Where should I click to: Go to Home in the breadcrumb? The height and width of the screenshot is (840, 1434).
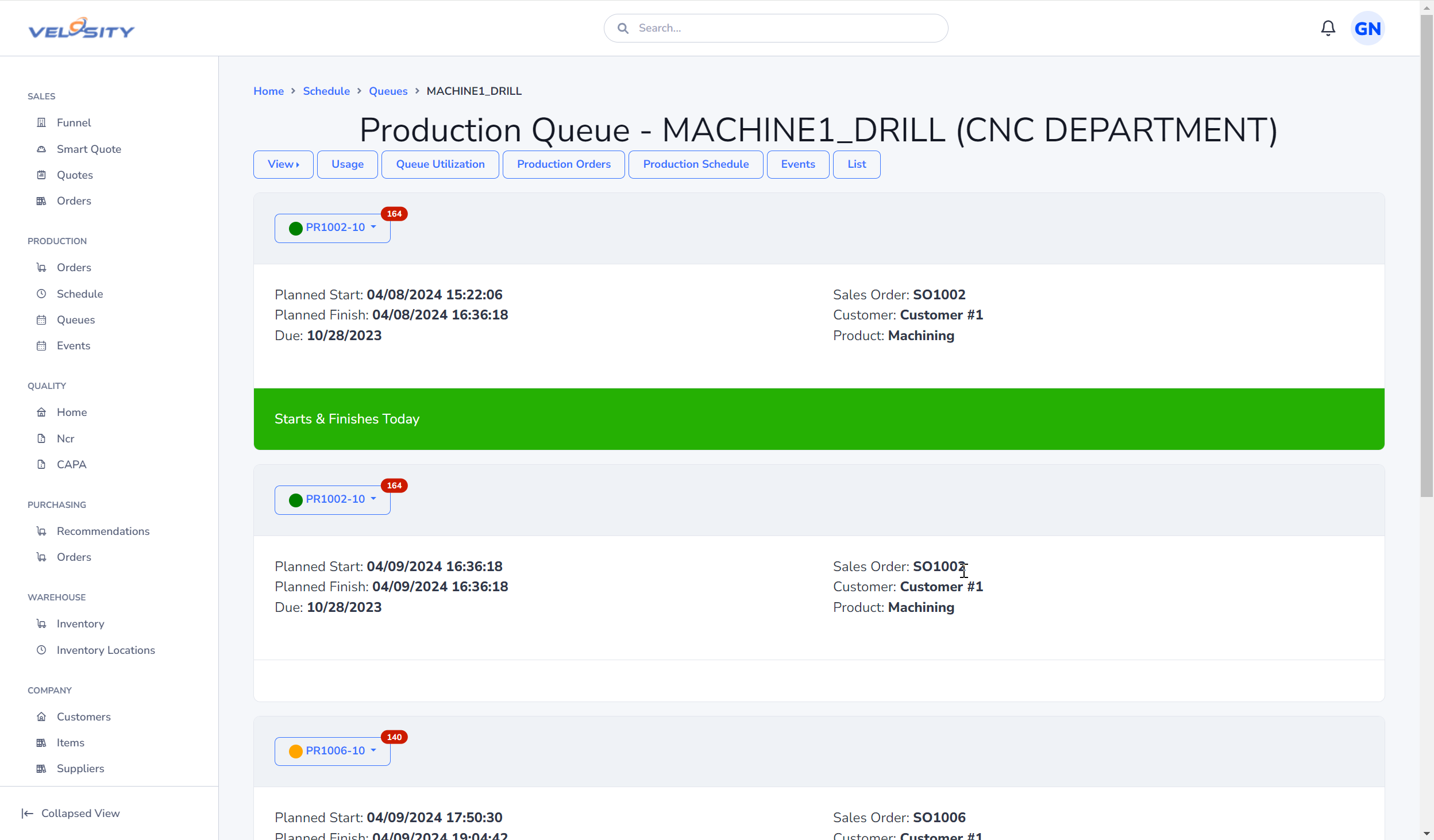(x=269, y=91)
